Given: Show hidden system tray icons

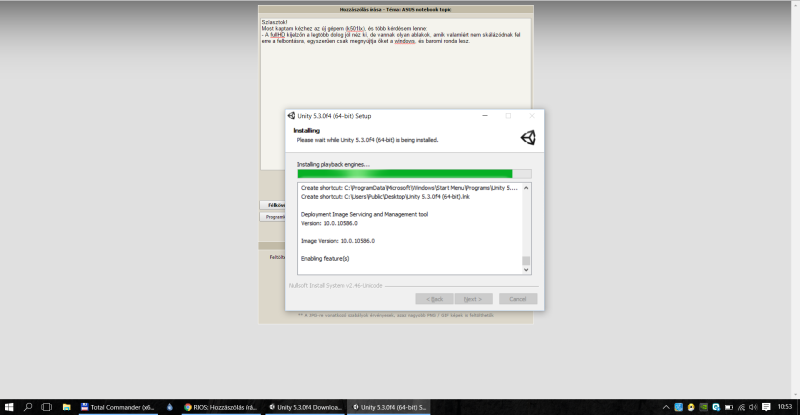Looking at the screenshot, I should coord(666,407).
